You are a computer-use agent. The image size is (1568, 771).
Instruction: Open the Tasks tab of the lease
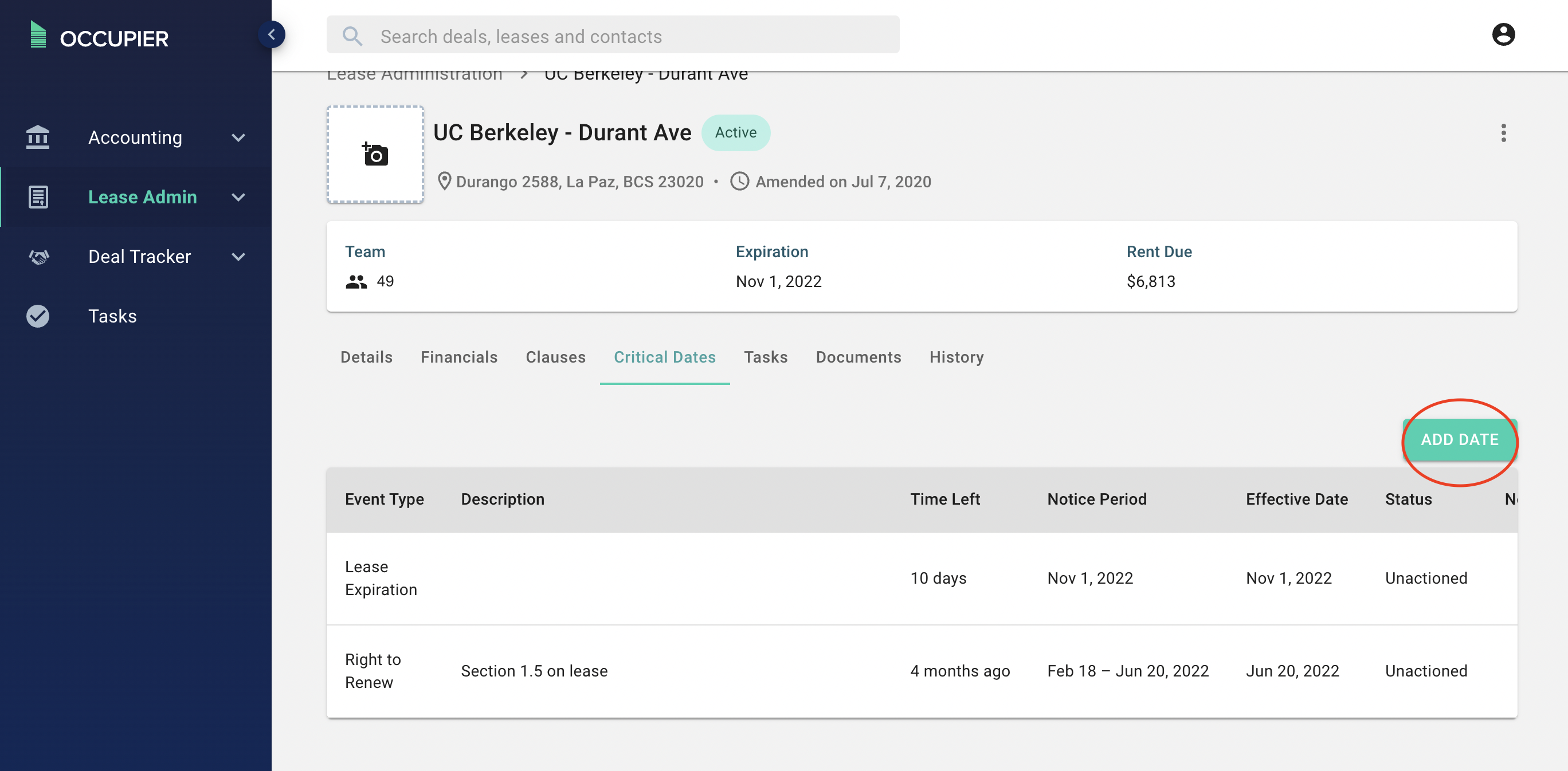click(765, 357)
